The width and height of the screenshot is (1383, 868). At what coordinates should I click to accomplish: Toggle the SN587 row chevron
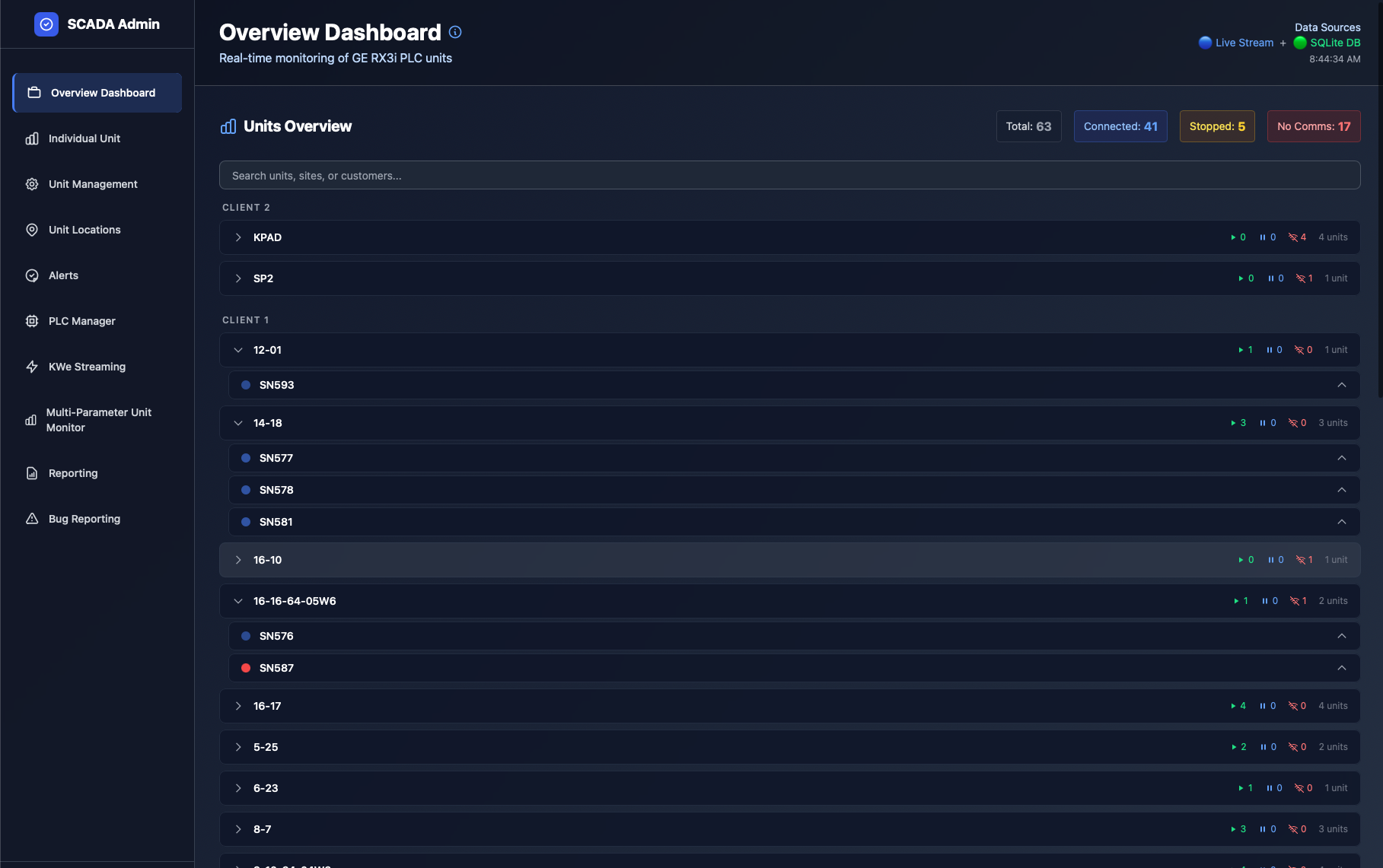click(x=1342, y=668)
